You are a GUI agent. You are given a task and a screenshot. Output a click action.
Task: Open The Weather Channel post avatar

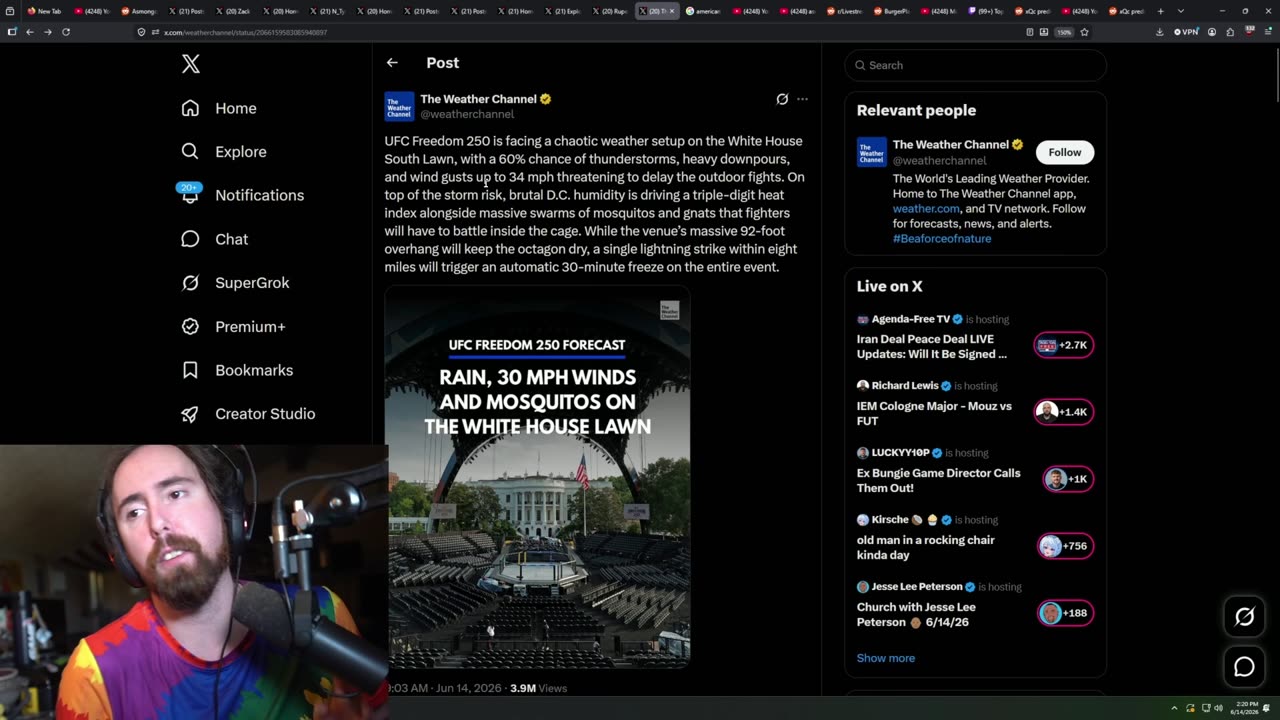pyautogui.click(x=399, y=107)
